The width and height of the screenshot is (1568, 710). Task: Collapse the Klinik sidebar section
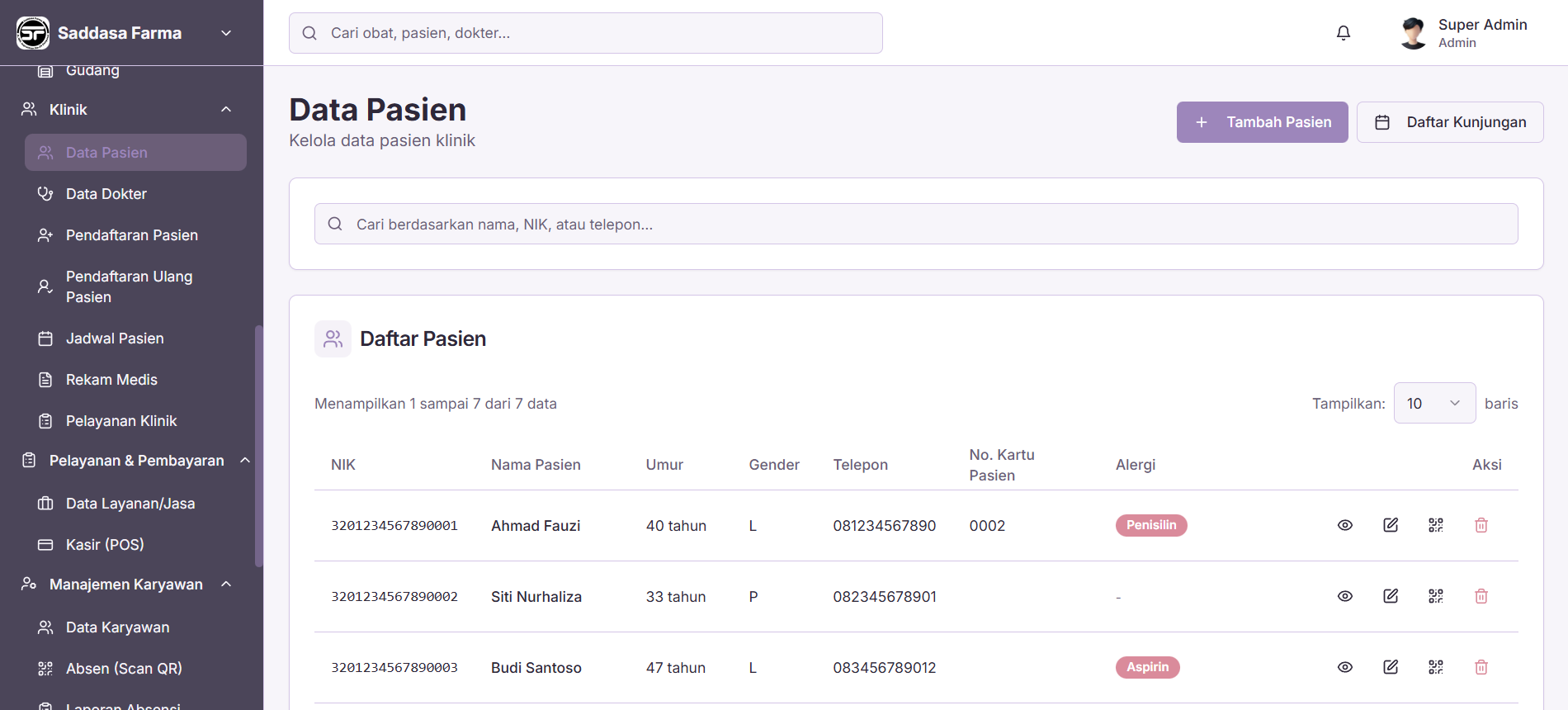pos(226,109)
